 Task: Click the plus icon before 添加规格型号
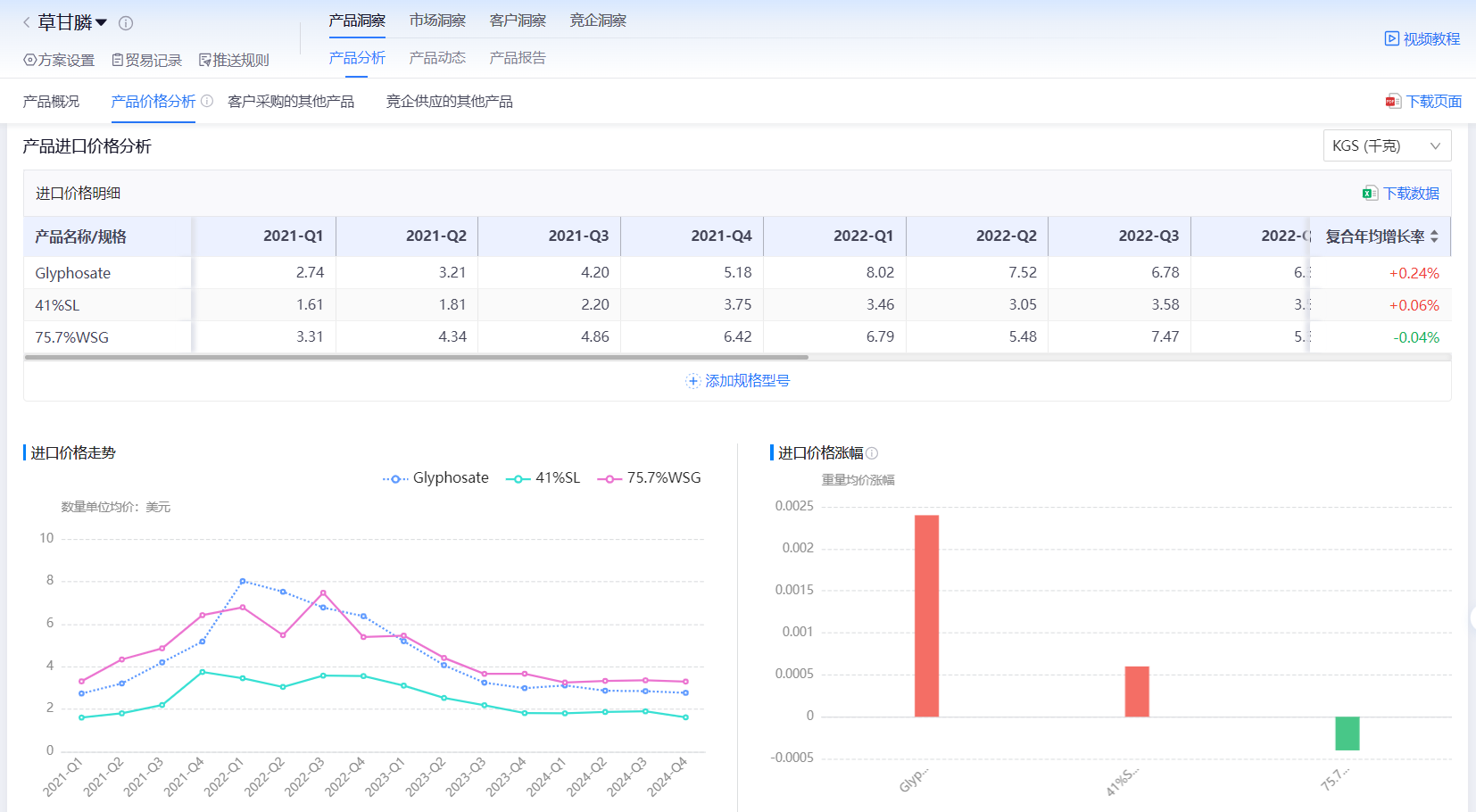(x=693, y=381)
